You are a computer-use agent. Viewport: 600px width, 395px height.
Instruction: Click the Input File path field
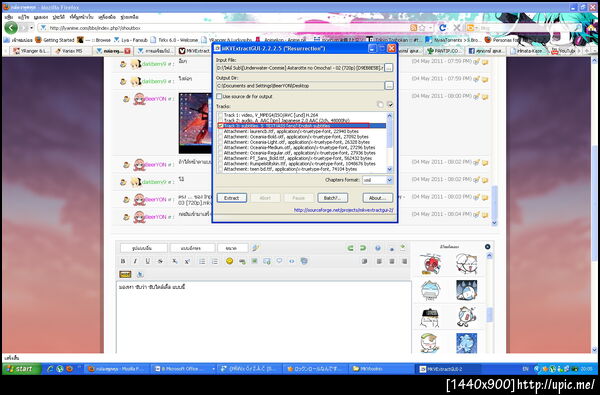click(x=300, y=68)
